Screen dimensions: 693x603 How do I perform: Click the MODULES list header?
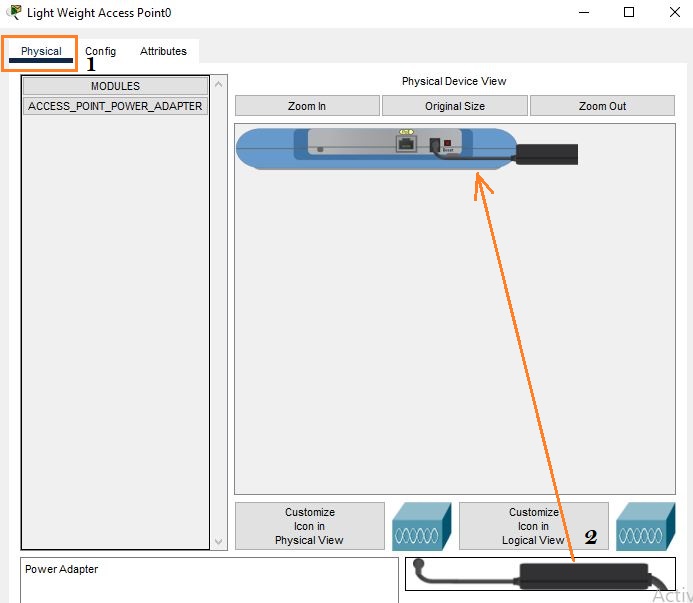115,86
